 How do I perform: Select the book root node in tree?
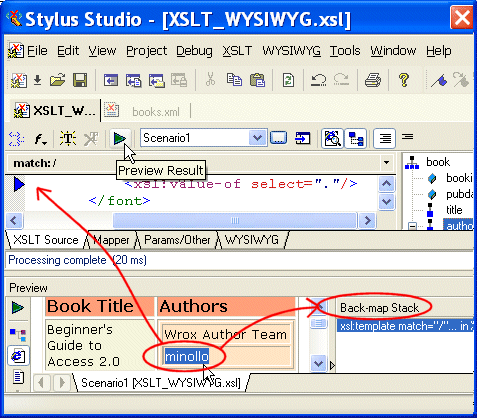[x=438, y=162]
